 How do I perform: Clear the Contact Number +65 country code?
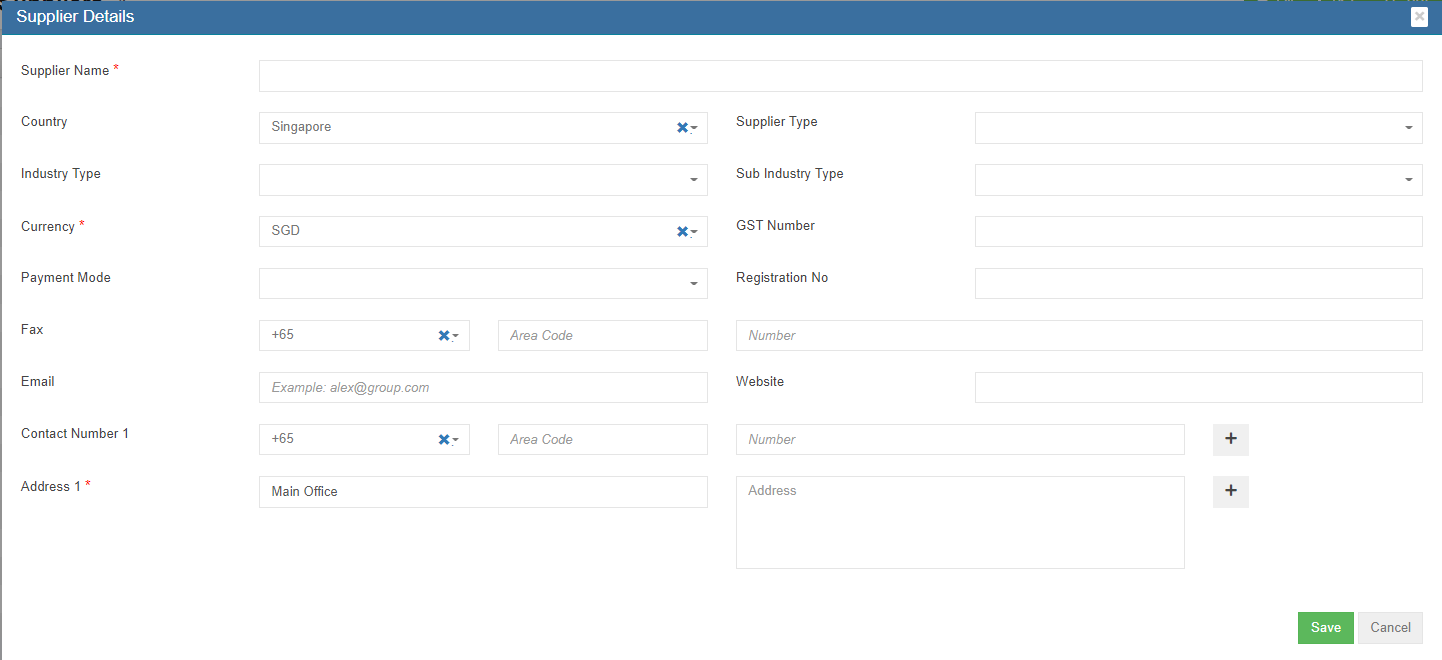click(443, 439)
